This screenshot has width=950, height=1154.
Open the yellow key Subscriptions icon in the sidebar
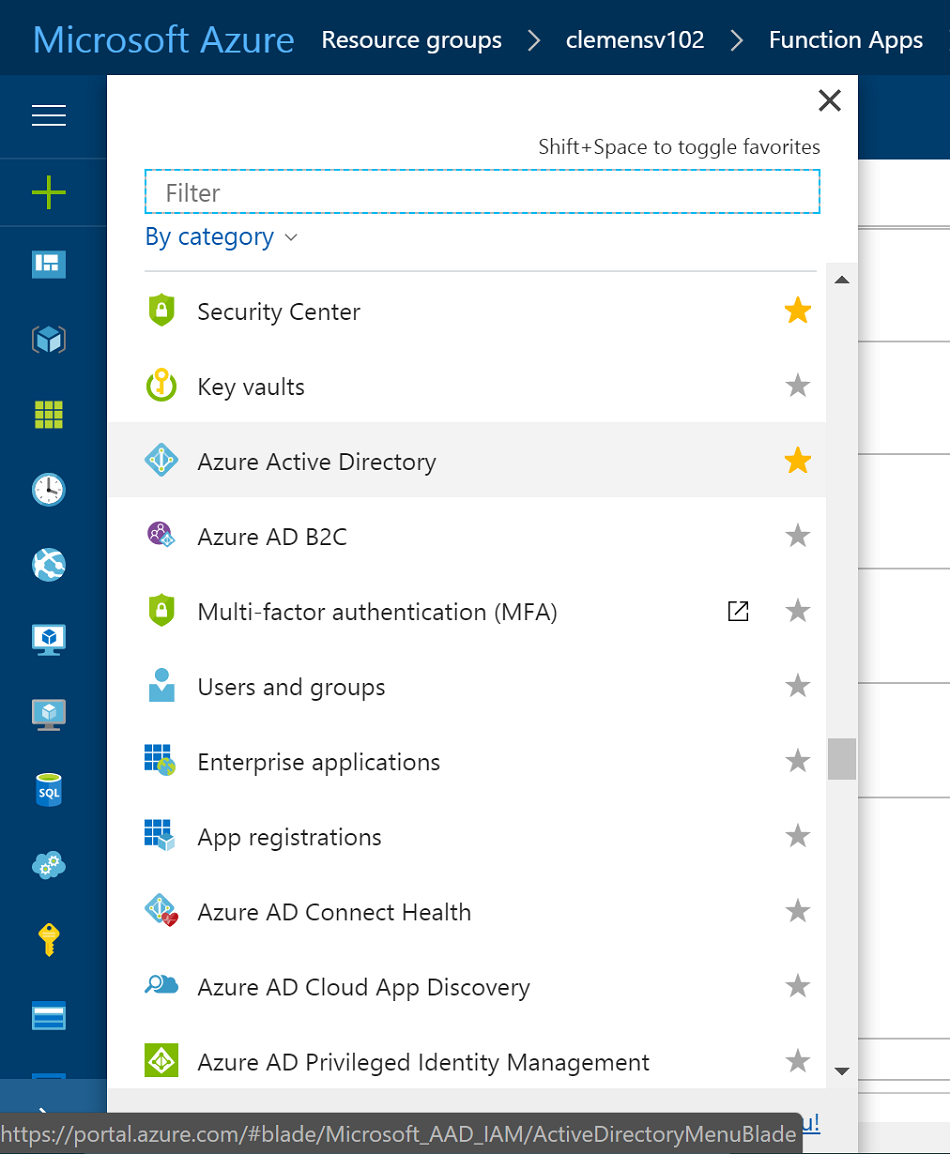click(49, 940)
